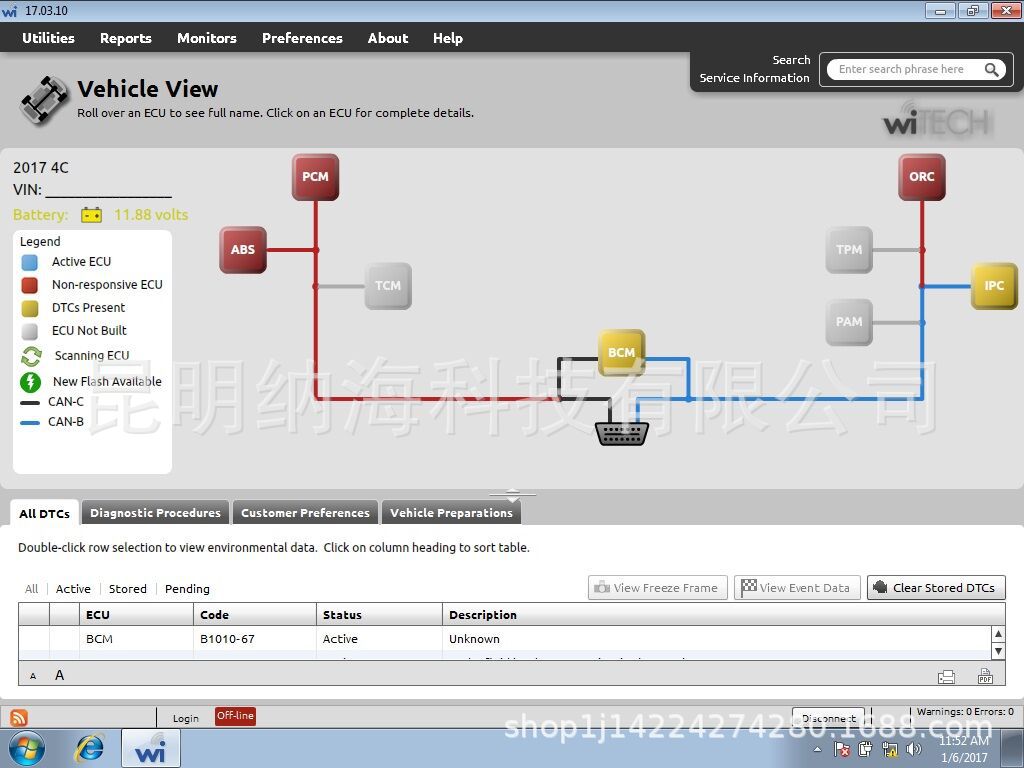Open the PCM ECU node
The height and width of the screenshot is (768, 1024).
[315, 177]
